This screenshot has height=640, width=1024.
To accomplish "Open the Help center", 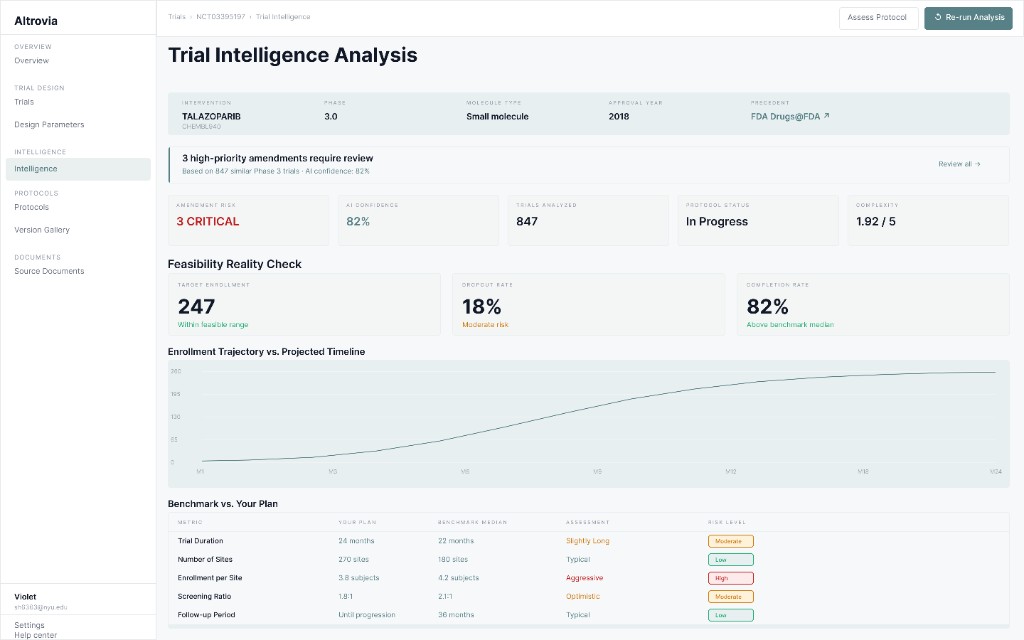I will (35, 635).
